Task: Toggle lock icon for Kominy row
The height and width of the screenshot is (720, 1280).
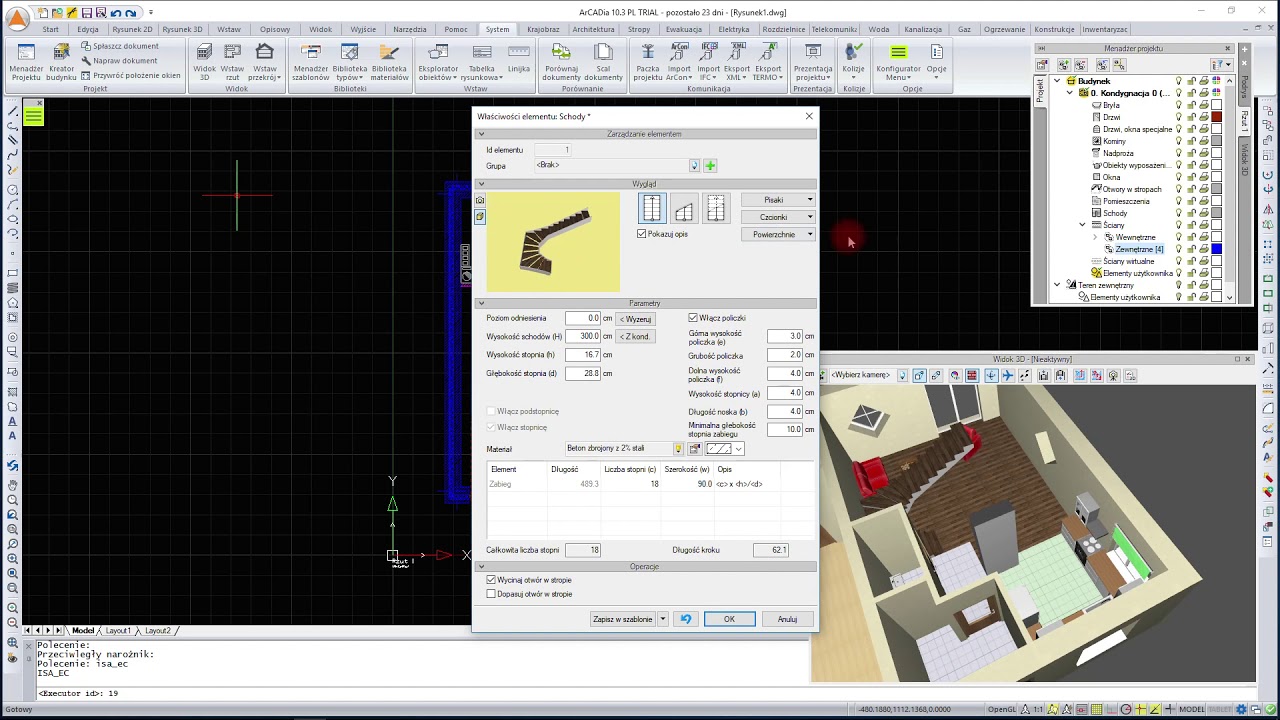Action: coord(1191,141)
